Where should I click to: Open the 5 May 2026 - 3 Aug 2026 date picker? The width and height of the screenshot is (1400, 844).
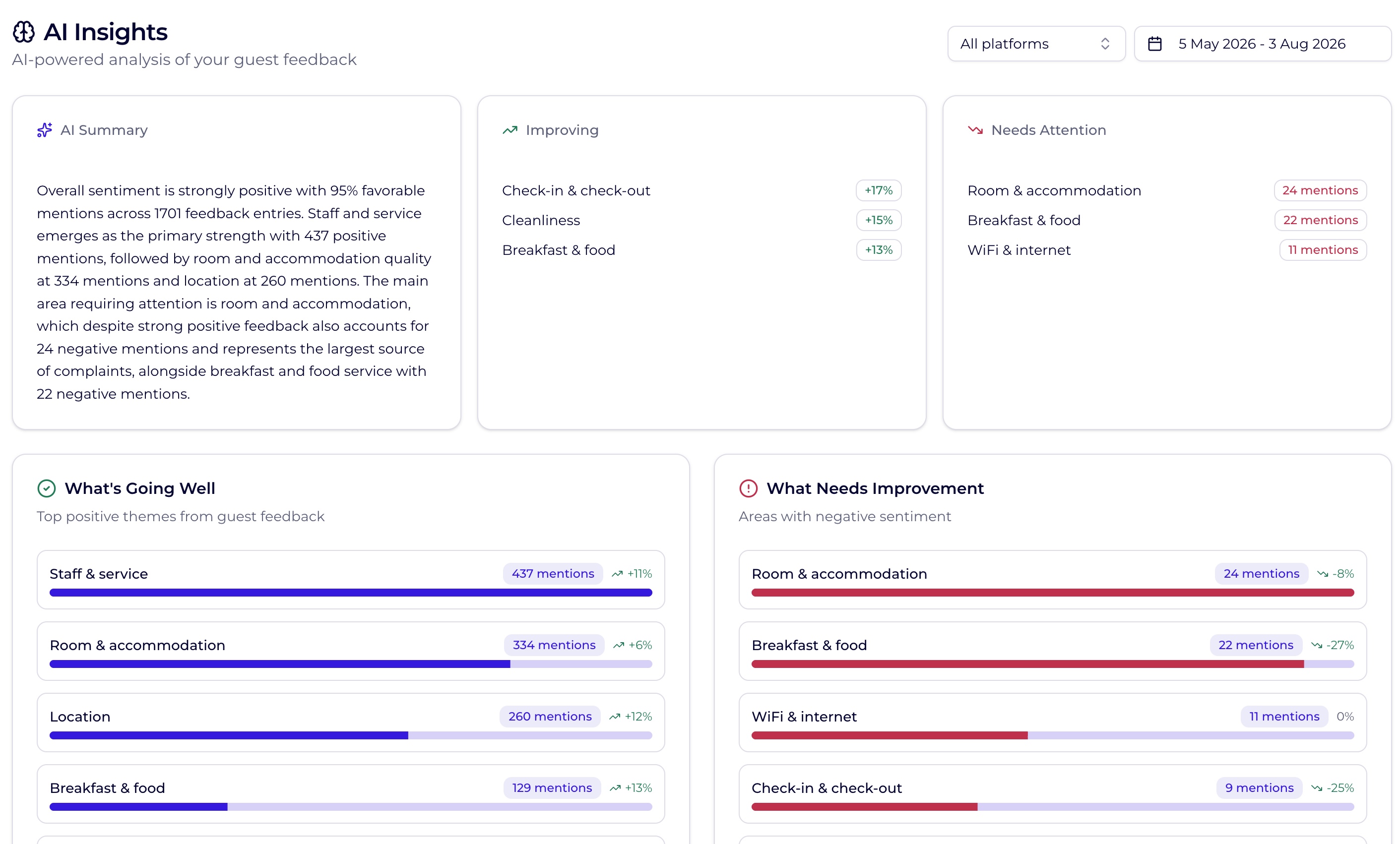1263,44
